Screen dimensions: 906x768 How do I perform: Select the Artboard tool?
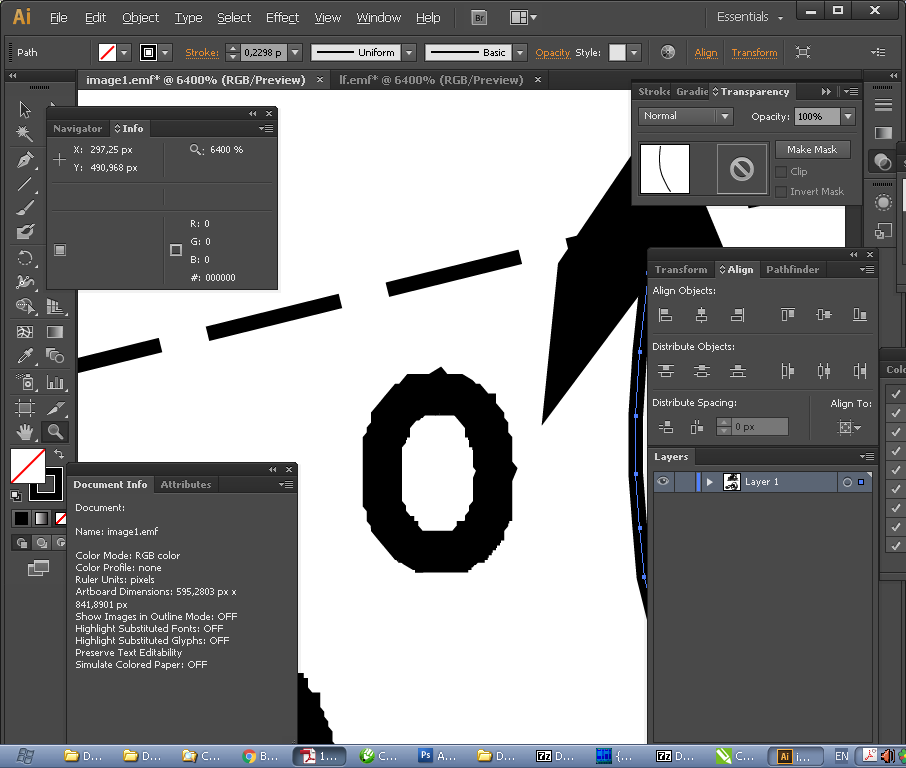point(24,408)
